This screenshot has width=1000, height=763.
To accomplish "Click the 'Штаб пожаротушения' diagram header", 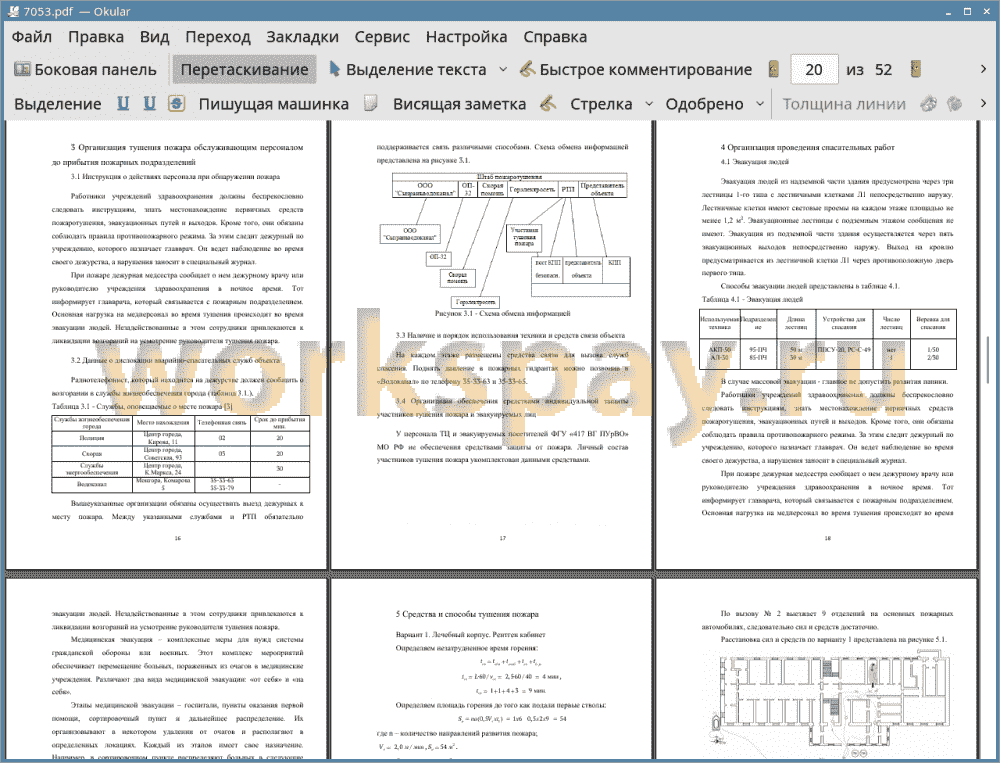I will [509, 177].
